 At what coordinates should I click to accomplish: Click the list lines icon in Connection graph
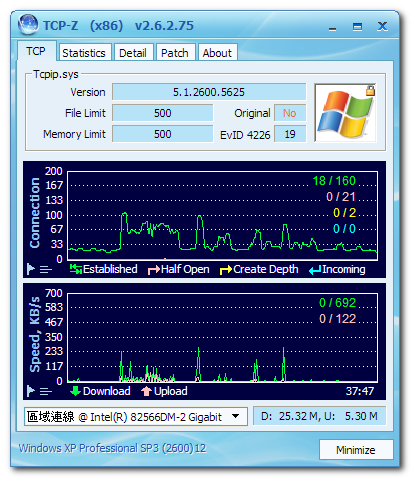(46, 269)
